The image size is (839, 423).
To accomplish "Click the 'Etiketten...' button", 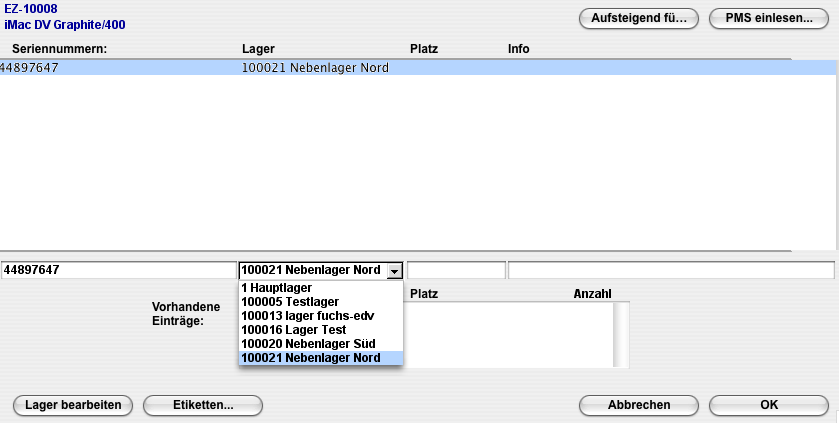I will pyautogui.click(x=203, y=405).
